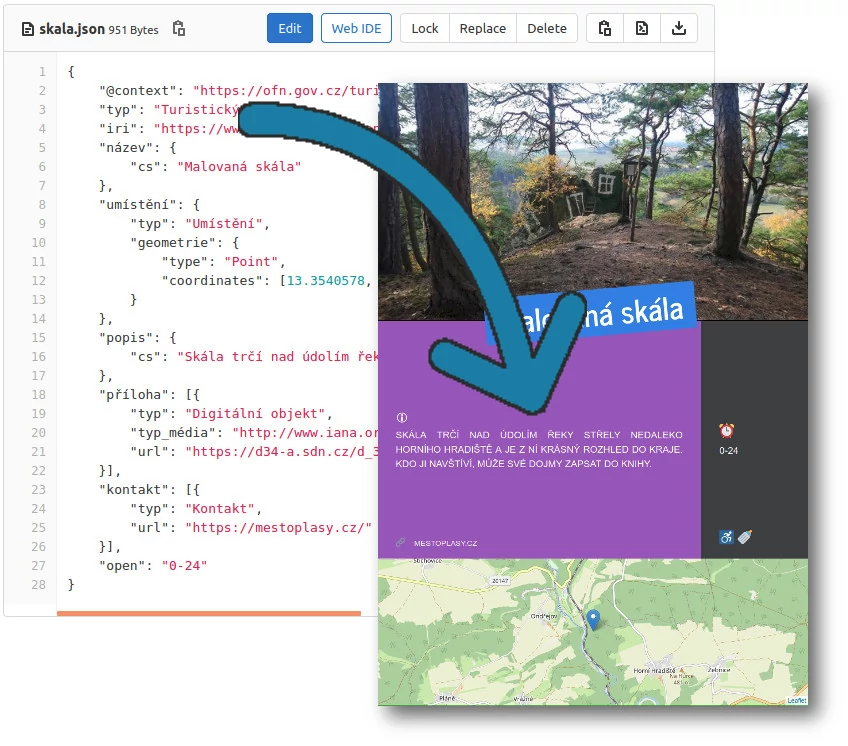Open the raw file view icon
Image resolution: width=848 pixels, height=746 pixels.
click(x=642, y=28)
